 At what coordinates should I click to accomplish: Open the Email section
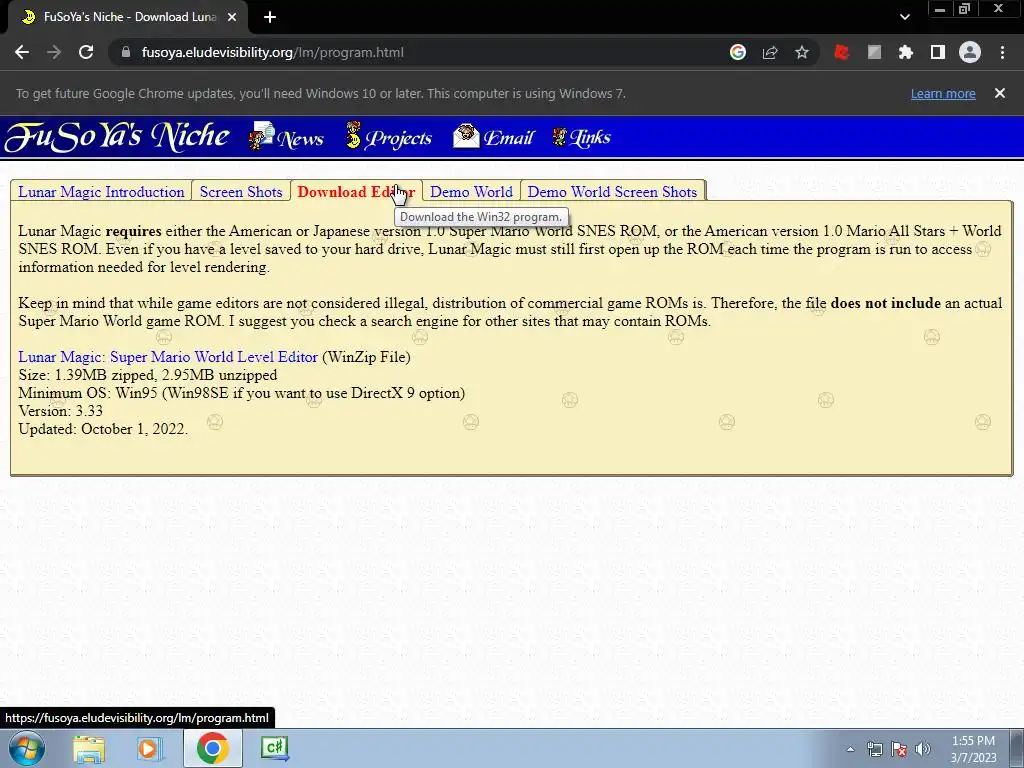click(x=494, y=136)
